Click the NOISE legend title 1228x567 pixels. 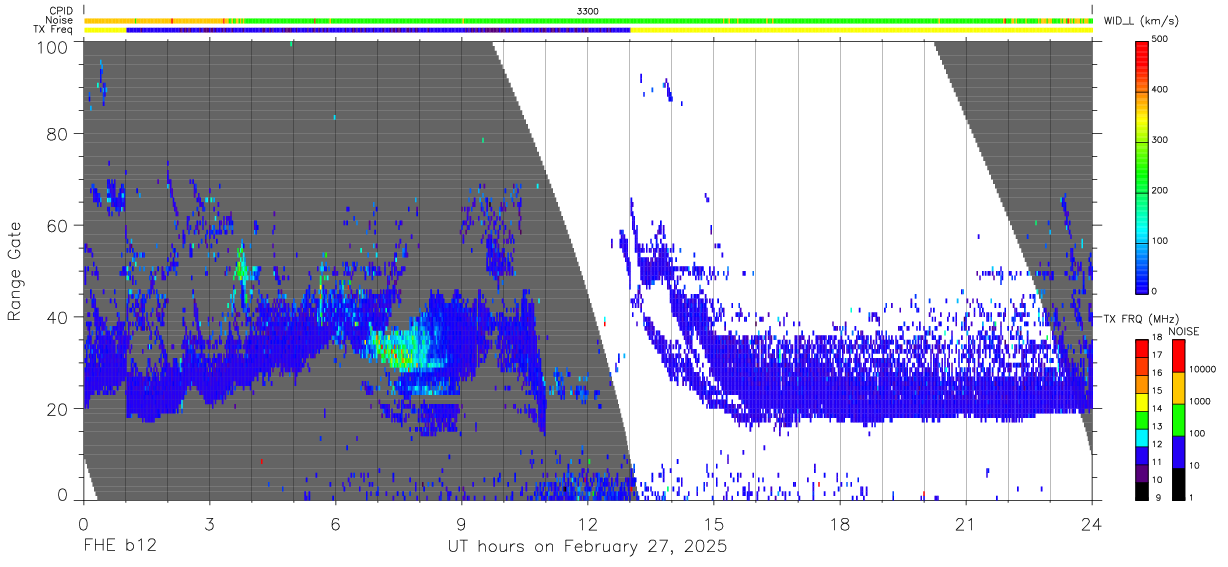point(1183,330)
